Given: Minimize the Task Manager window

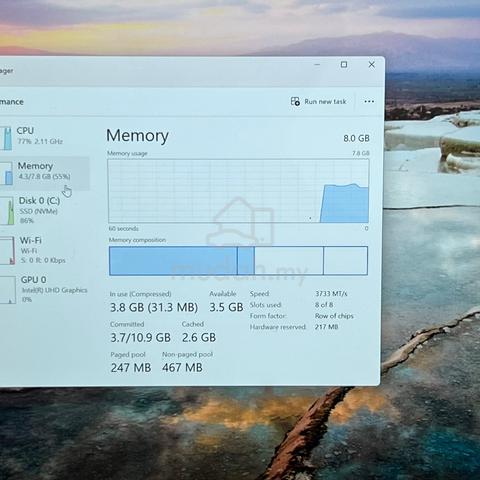Looking at the screenshot, I should tap(317, 64).
